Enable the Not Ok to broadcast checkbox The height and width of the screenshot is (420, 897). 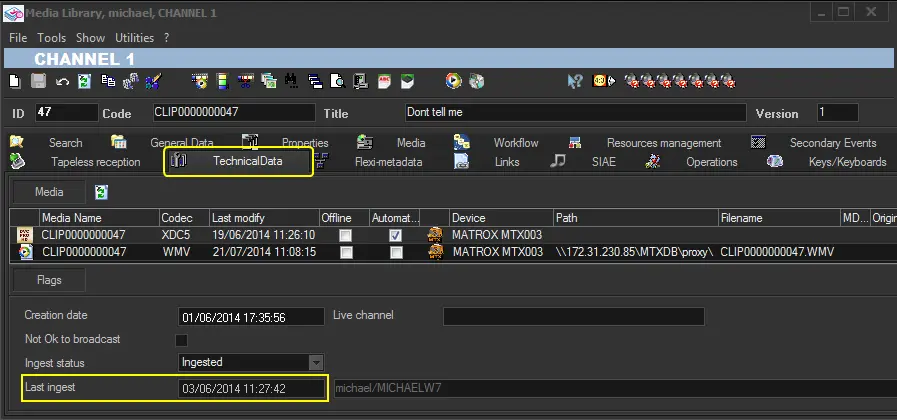pos(182,340)
